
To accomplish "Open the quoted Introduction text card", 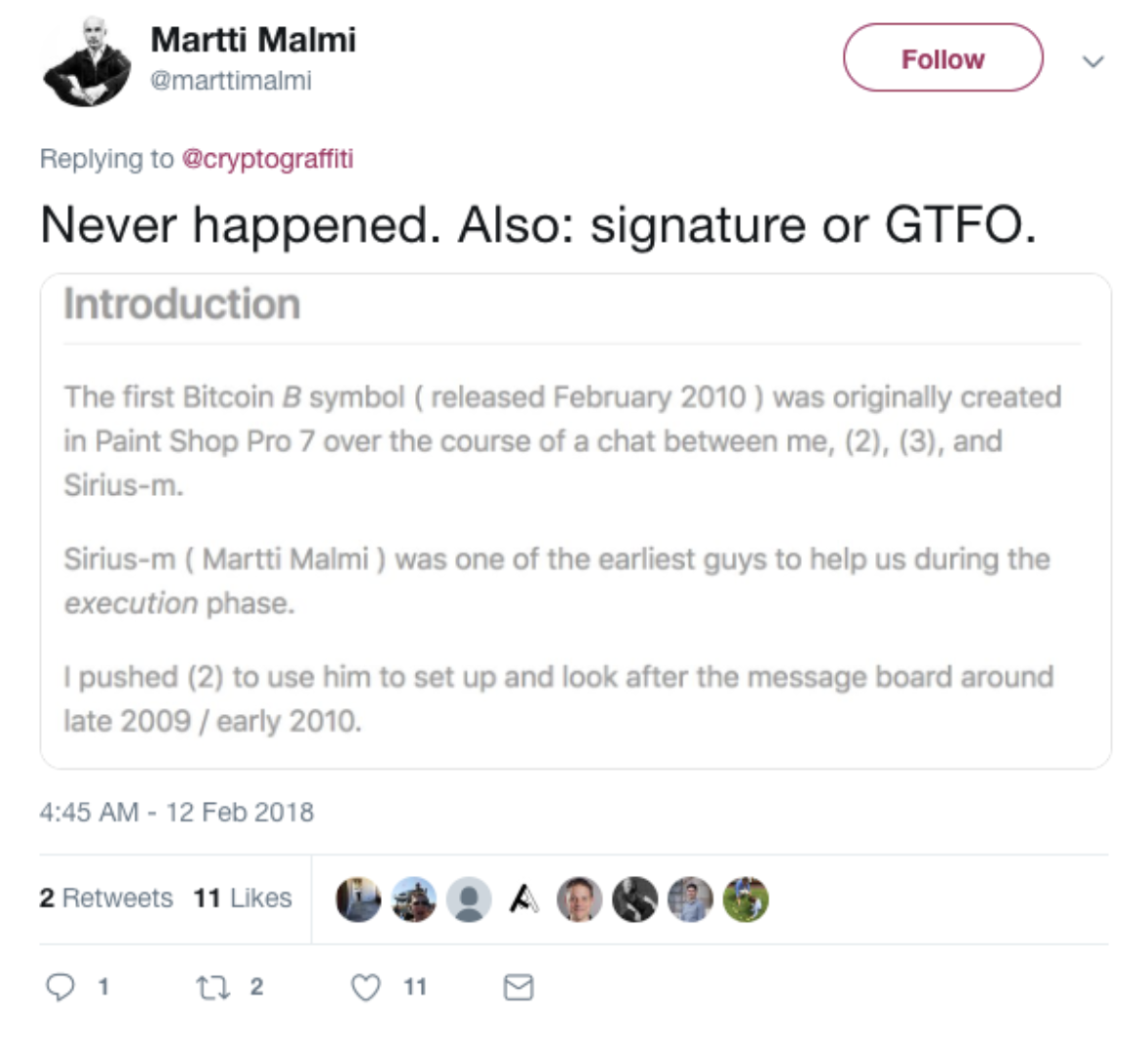I will 575,521.
